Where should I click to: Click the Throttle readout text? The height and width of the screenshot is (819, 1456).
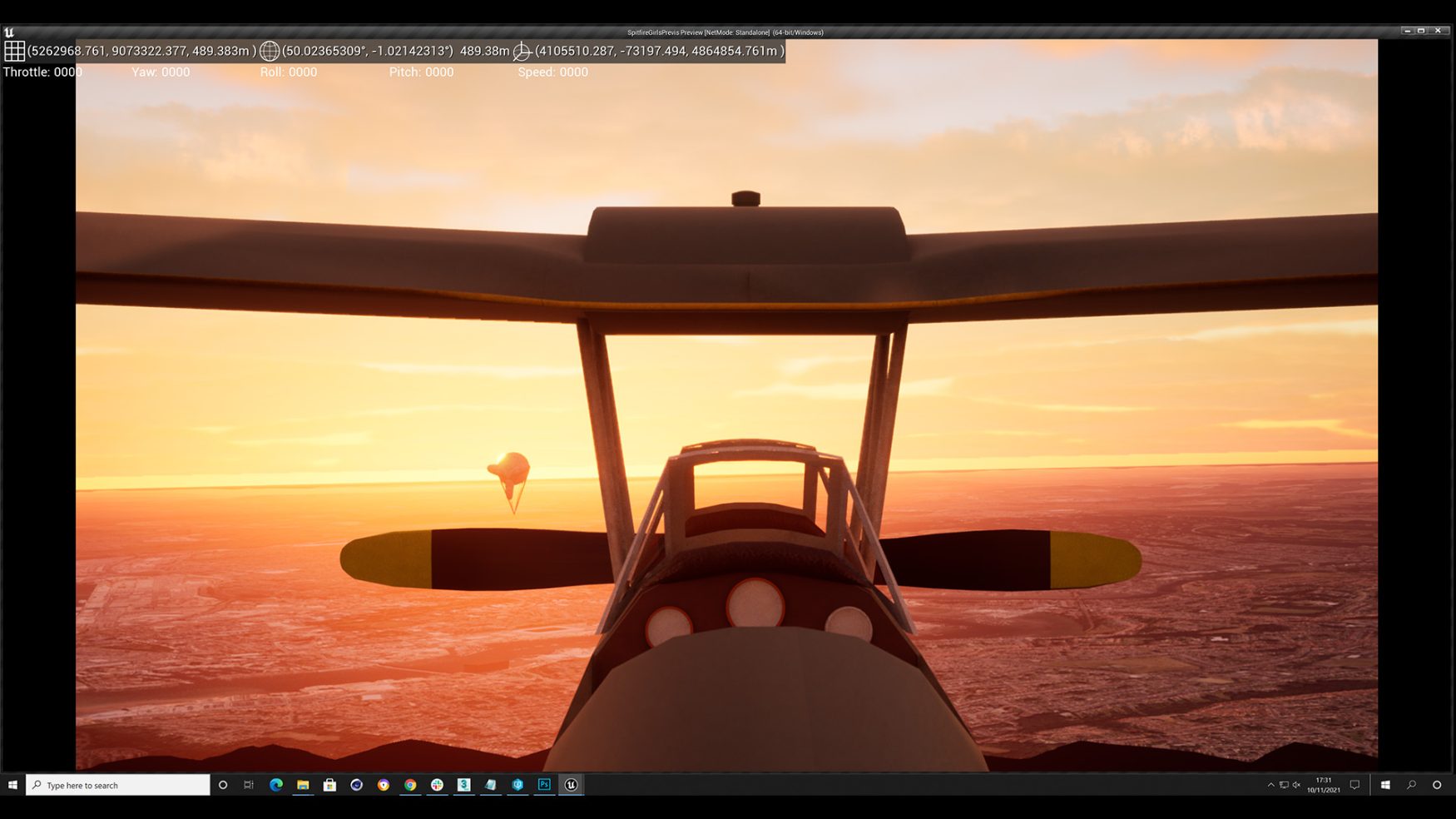pos(42,72)
